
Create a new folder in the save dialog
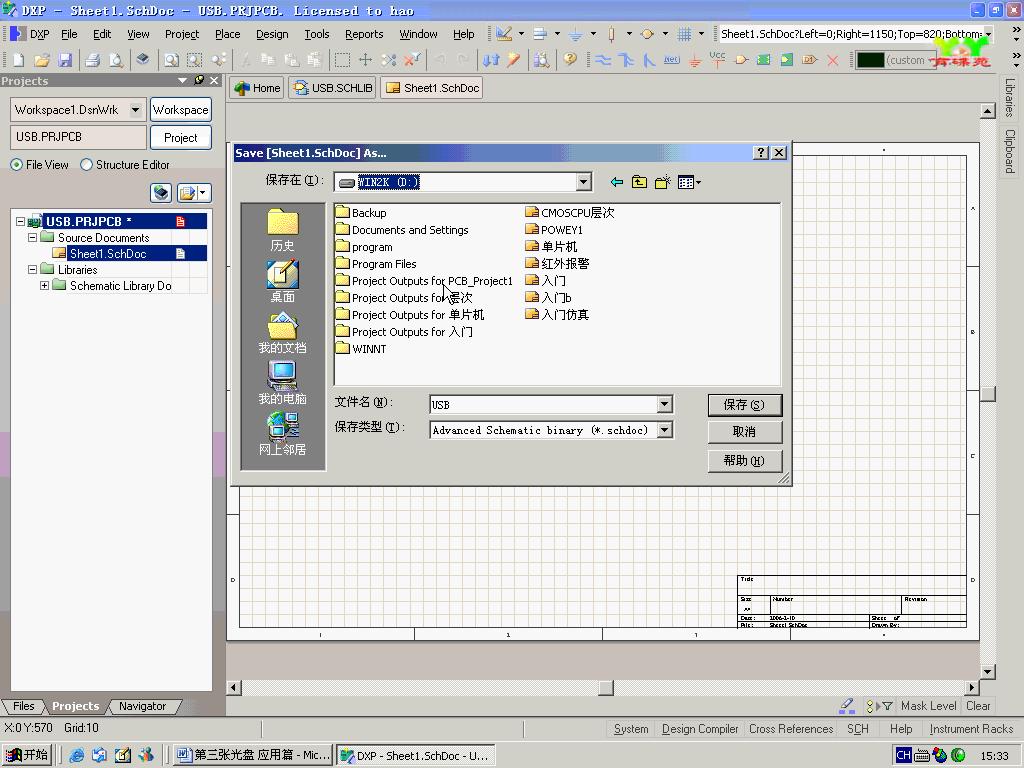662,182
